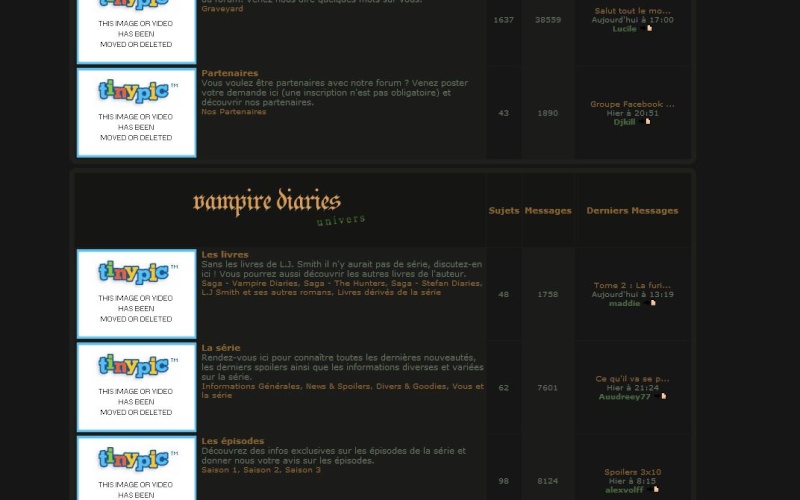Open last post icon beside Lucile

coord(646,29)
